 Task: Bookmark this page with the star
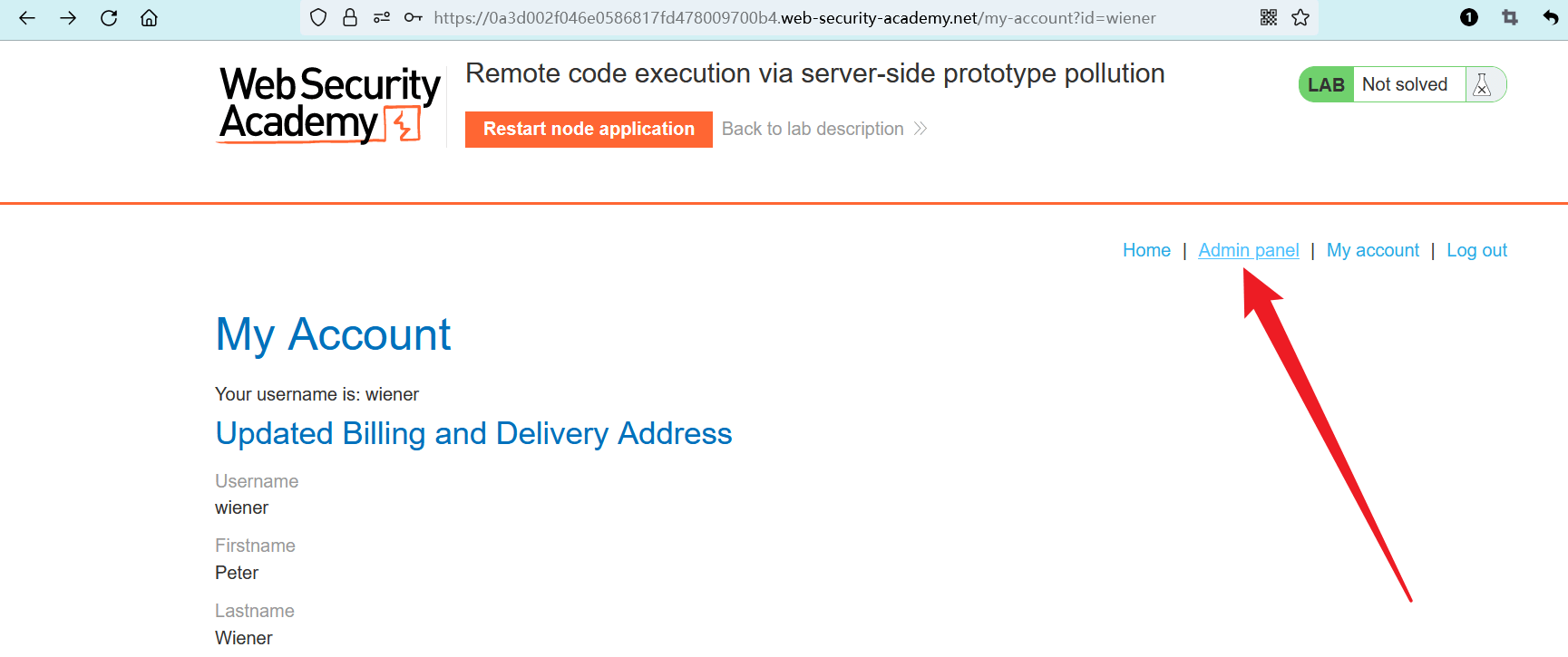click(1300, 18)
